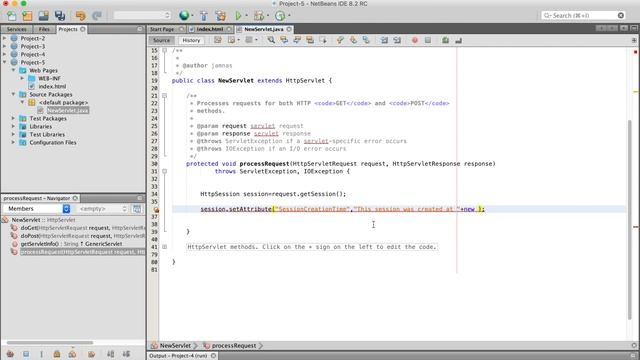Toggle Show Inner Classes filter in the Navigator
The height and width of the screenshot is (360, 640).
point(72,354)
